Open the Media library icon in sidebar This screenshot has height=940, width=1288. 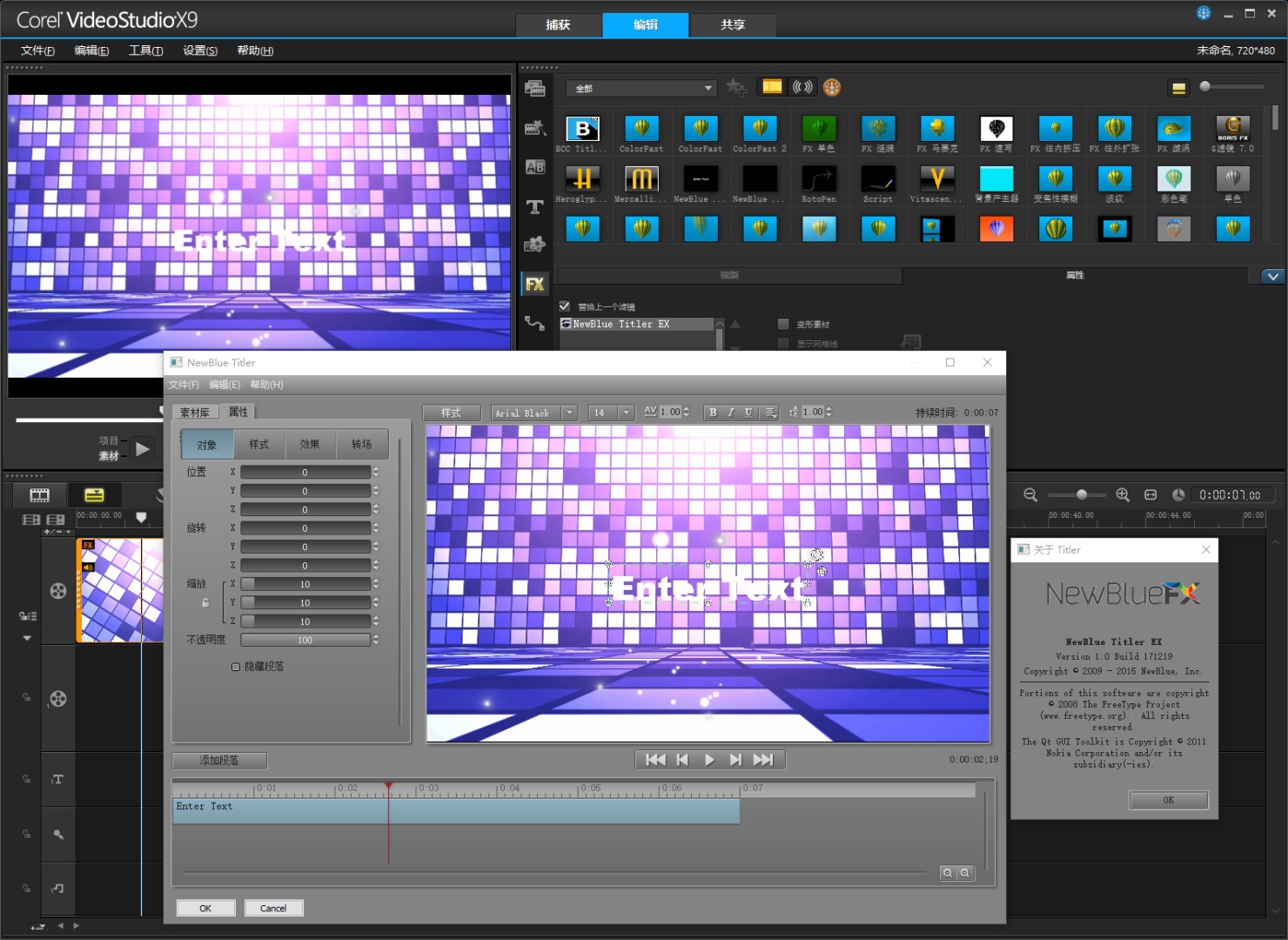pos(534,88)
